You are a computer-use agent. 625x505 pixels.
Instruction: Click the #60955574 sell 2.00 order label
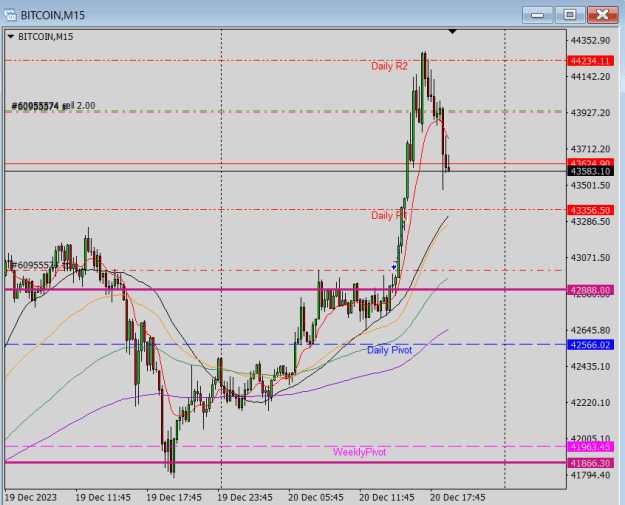pyautogui.click(x=53, y=106)
